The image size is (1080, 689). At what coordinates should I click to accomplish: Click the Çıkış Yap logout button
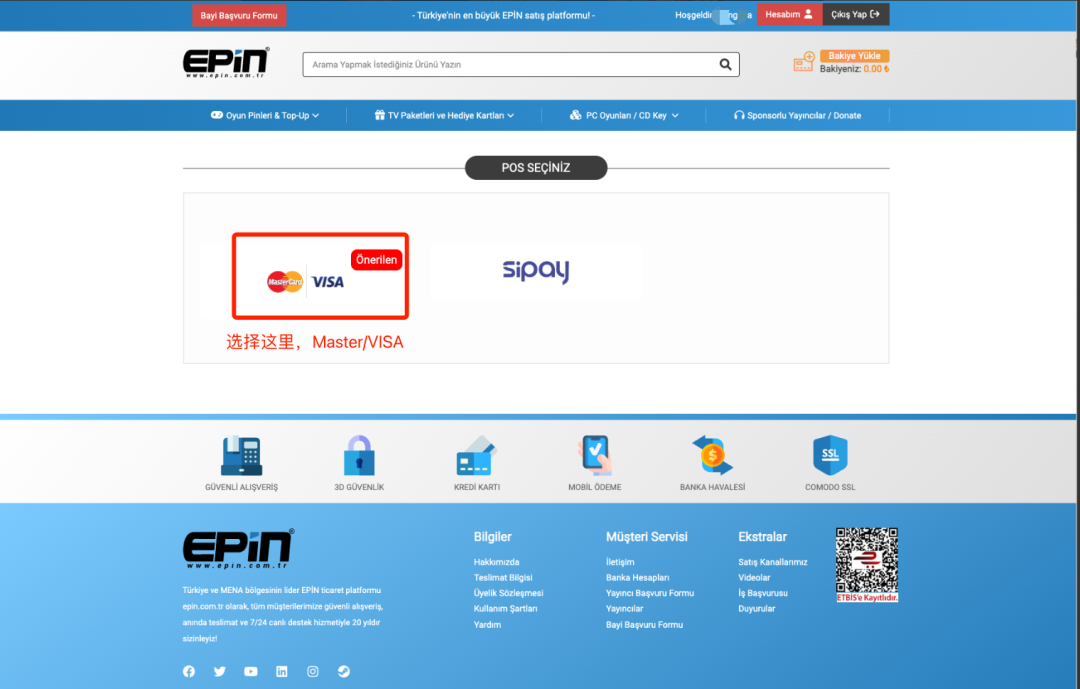tap(855, 14)
